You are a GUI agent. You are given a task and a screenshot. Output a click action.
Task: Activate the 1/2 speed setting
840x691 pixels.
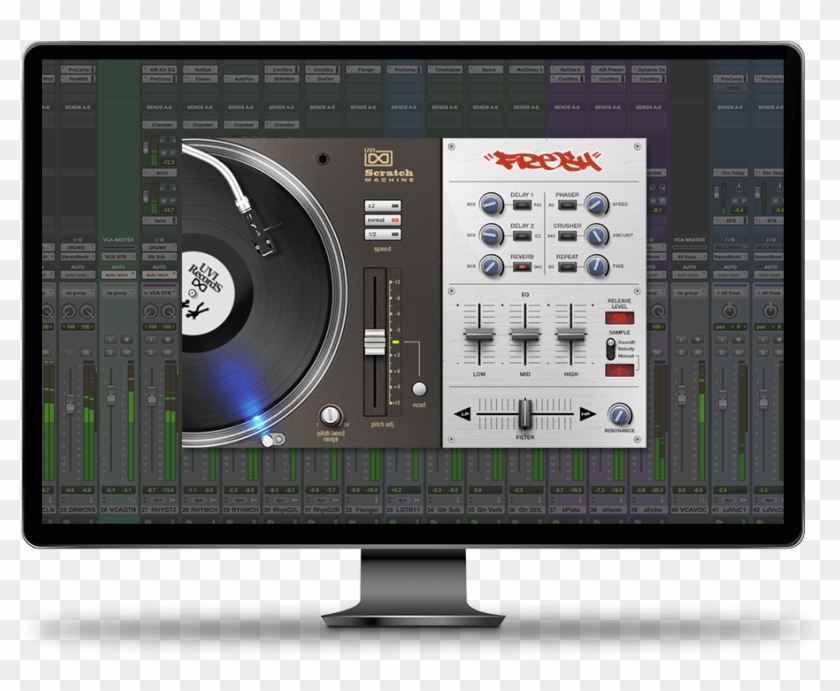point(382,236)
